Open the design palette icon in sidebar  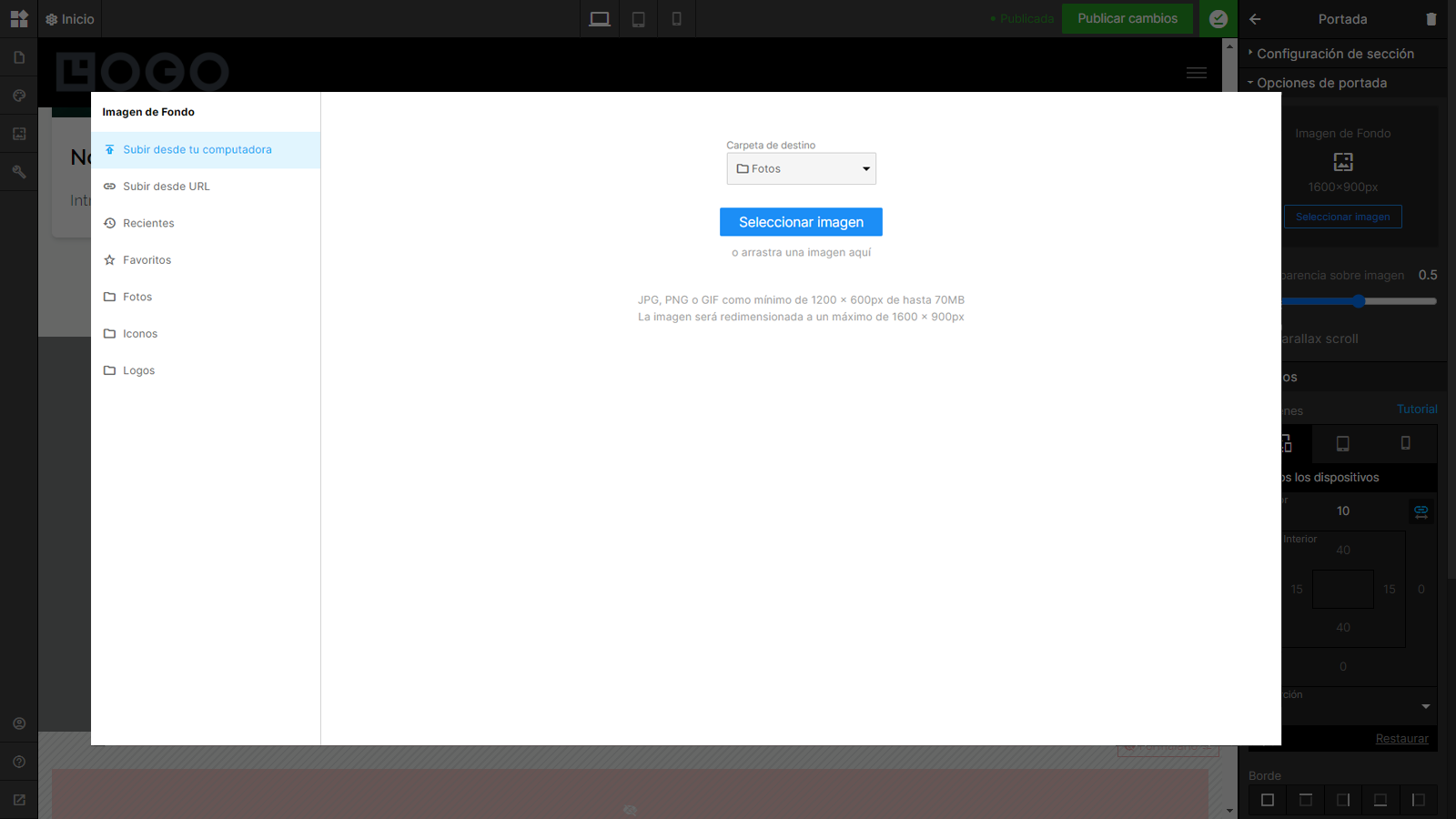coord(19,96)
